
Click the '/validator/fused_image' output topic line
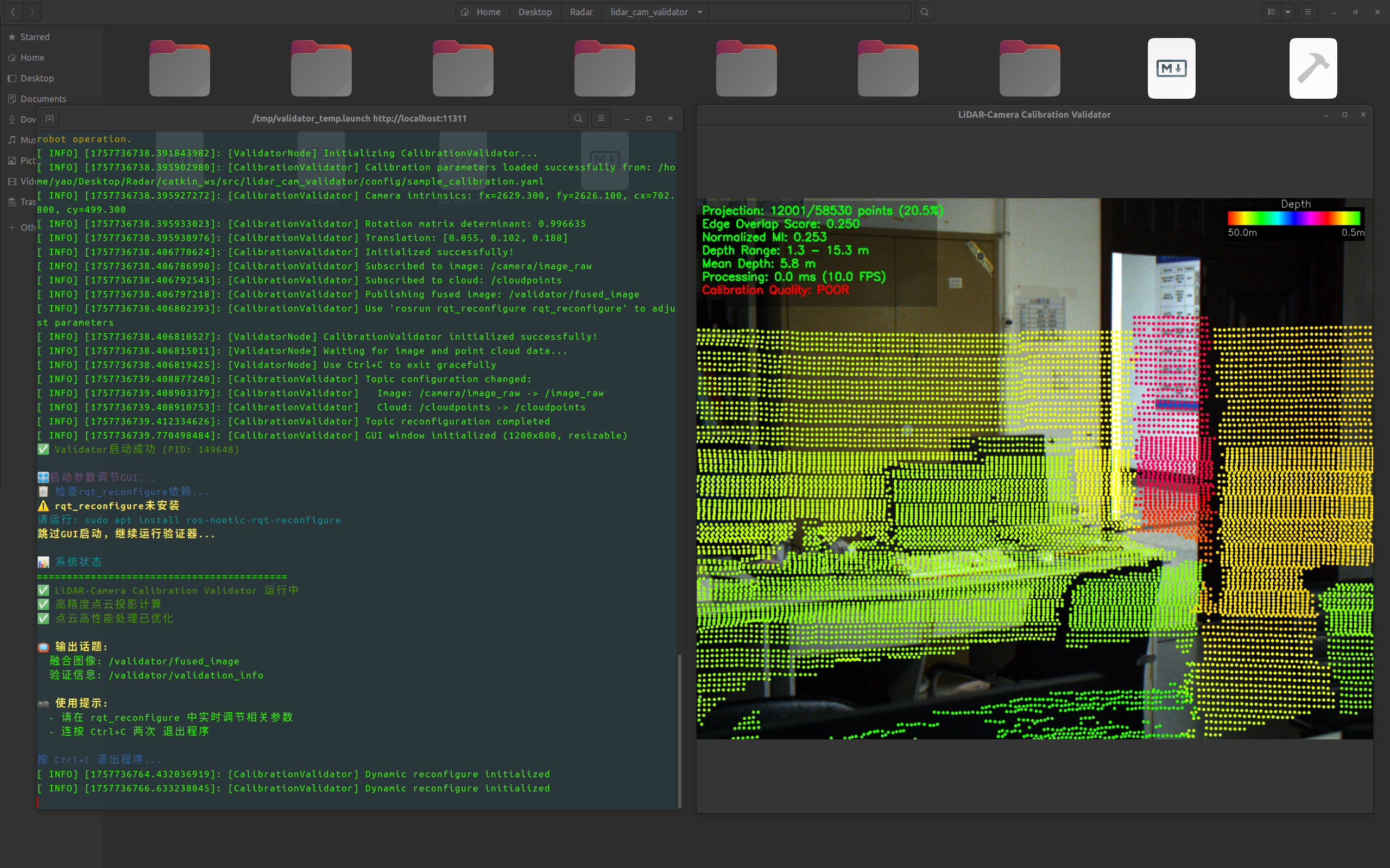coord(144,661)
